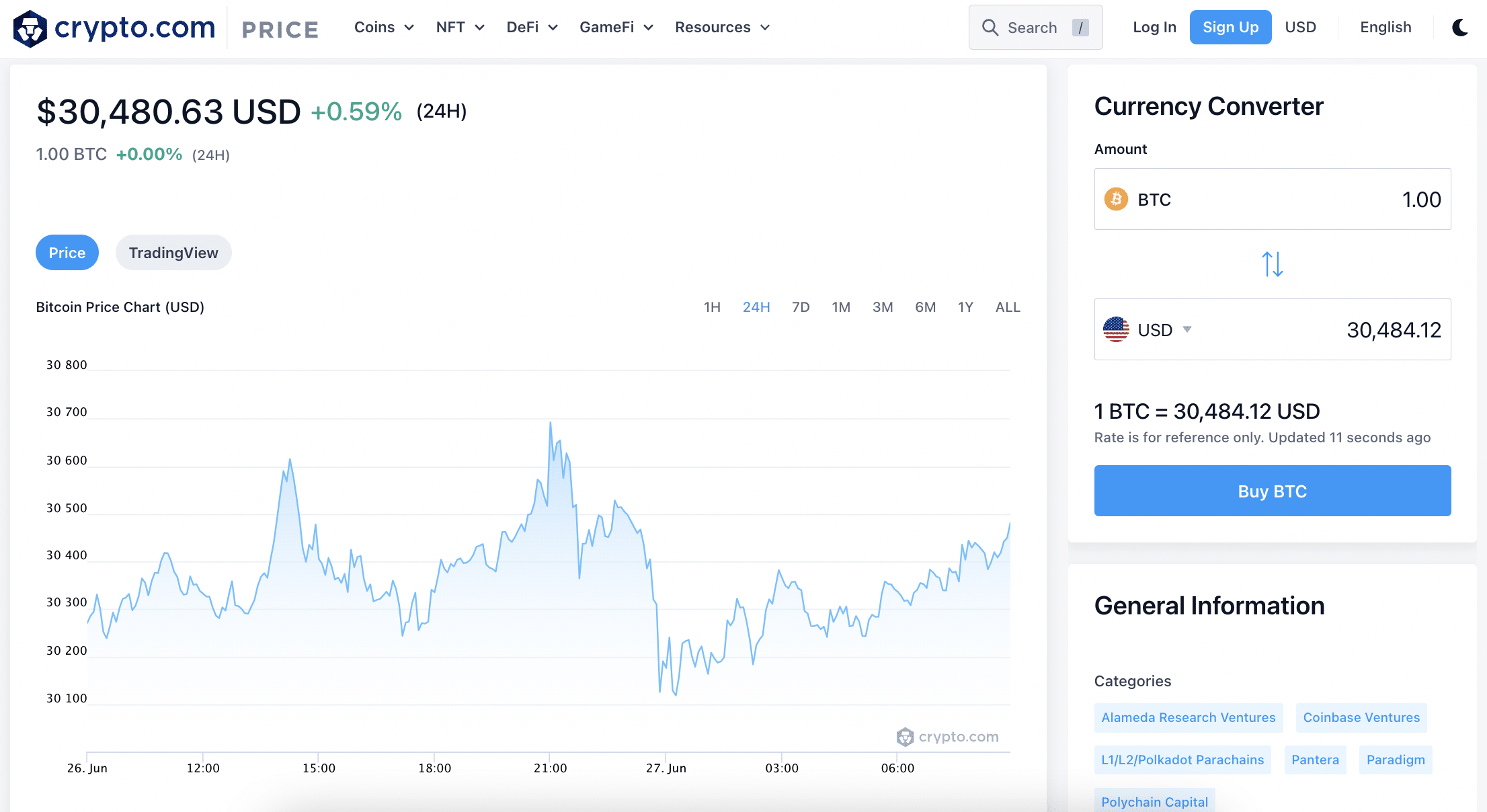Click the PRICE header label
This screenshot has height=812, width=1487.
[280, 30]
